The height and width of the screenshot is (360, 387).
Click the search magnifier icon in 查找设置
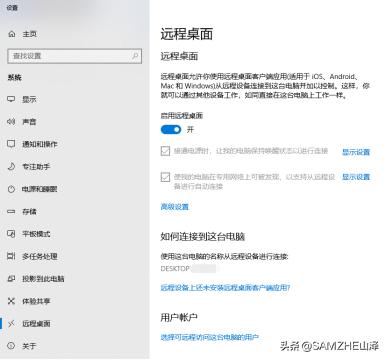point(135,56)
